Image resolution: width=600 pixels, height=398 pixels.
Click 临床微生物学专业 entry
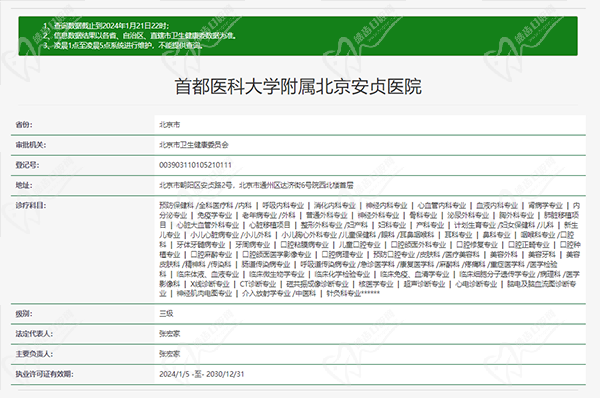pos(277,274)
